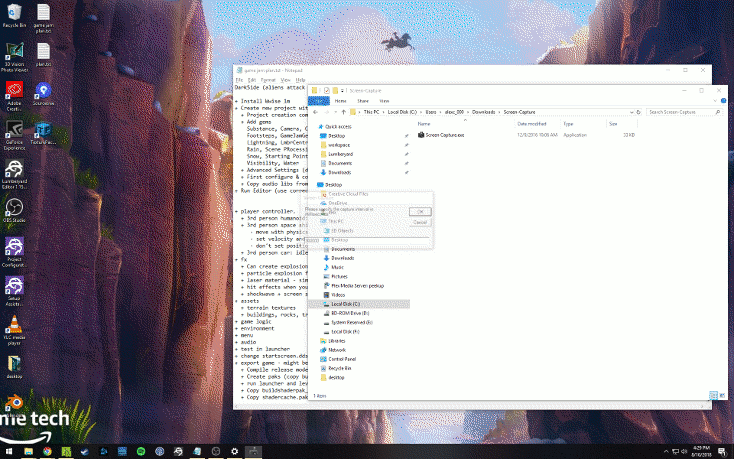Sort by the Name column header
The image size is (734, 459).
pos(424,124)
